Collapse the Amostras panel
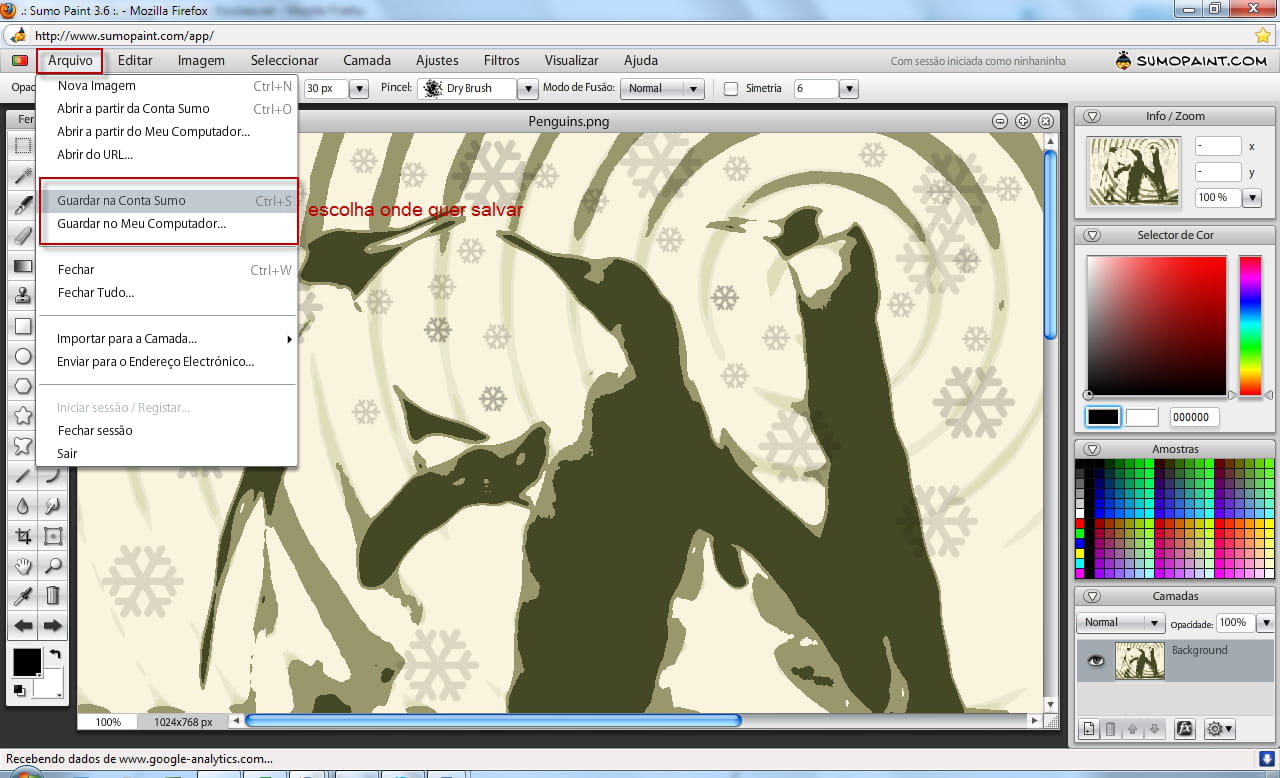Screen dimensions: 1280x778 pyautogui.click(x=1092, y=449)
